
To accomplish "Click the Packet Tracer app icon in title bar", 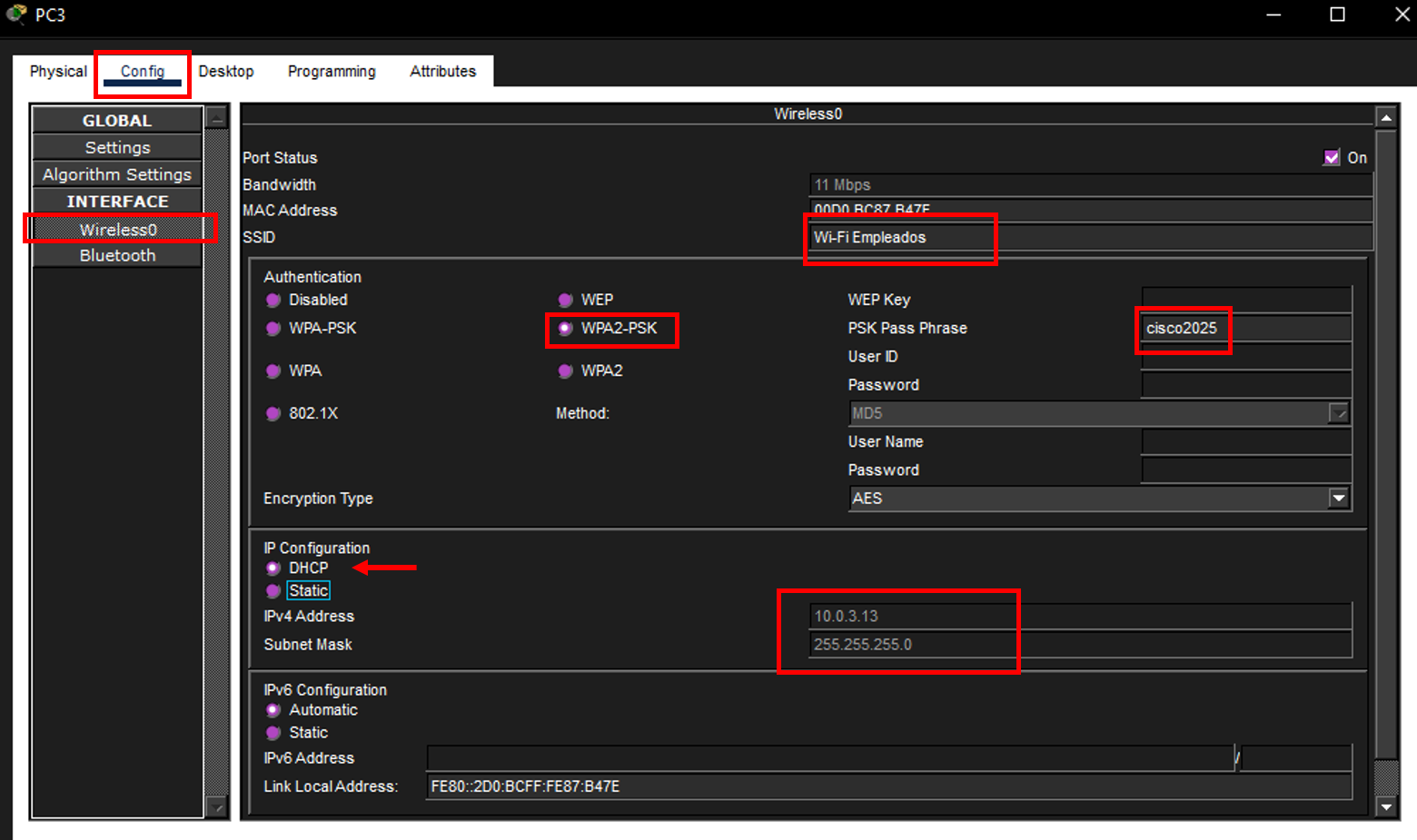I will tap(16, 15).
